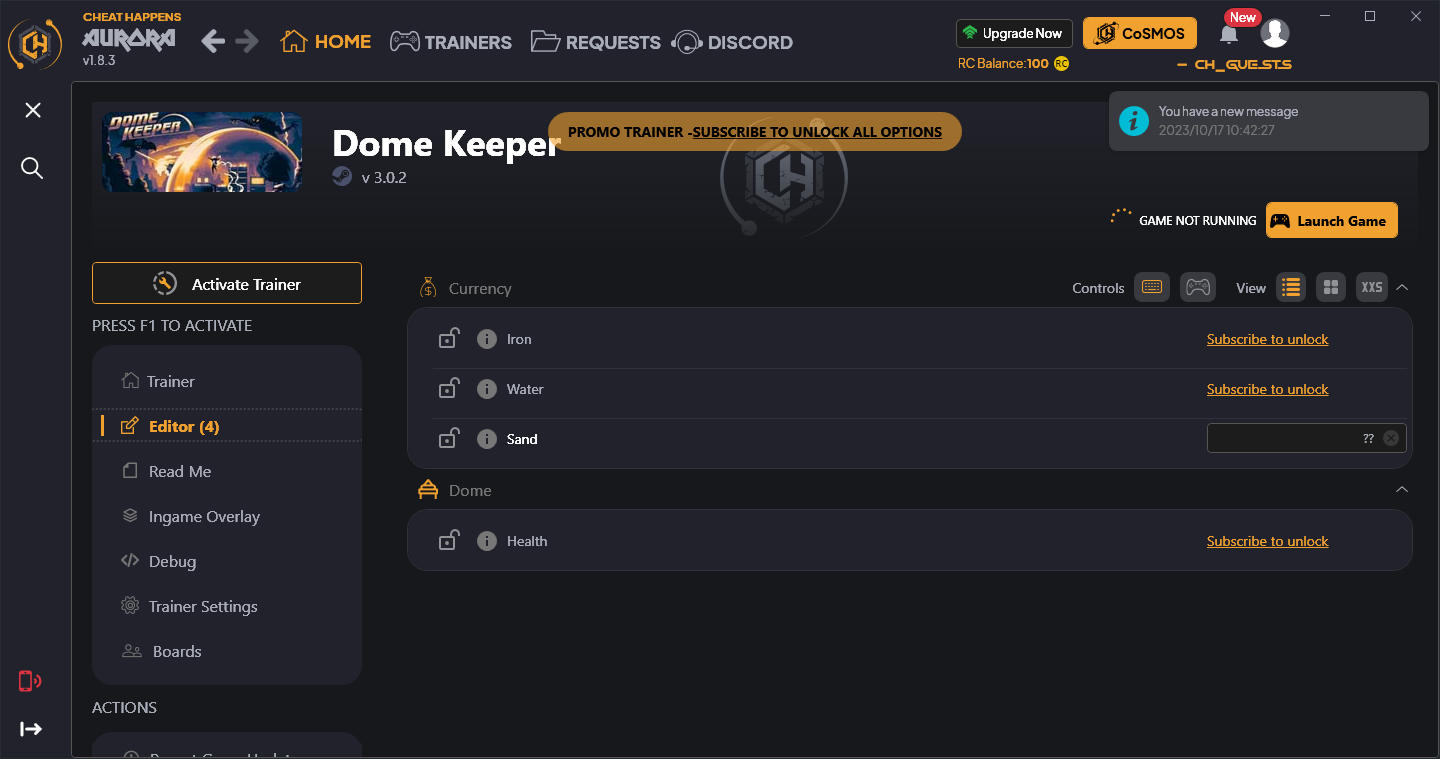Toggle lock for Iron
This screenshot has height=759, width=1440.
coord(449,338)
